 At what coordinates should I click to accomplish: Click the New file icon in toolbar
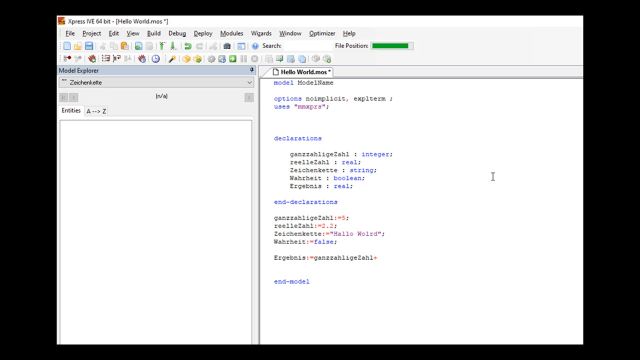click(x=67, y=46)
